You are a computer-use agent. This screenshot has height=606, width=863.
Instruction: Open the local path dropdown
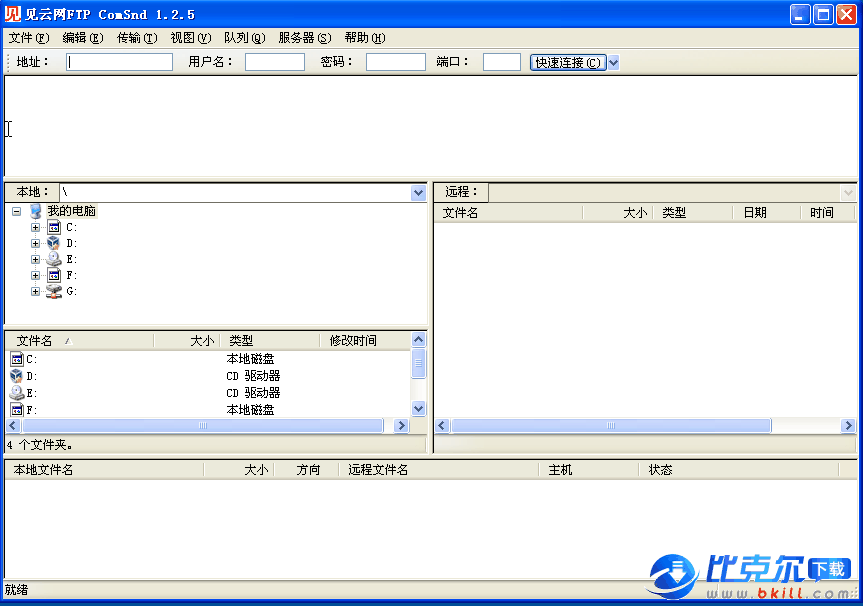(x=418, y=192)
